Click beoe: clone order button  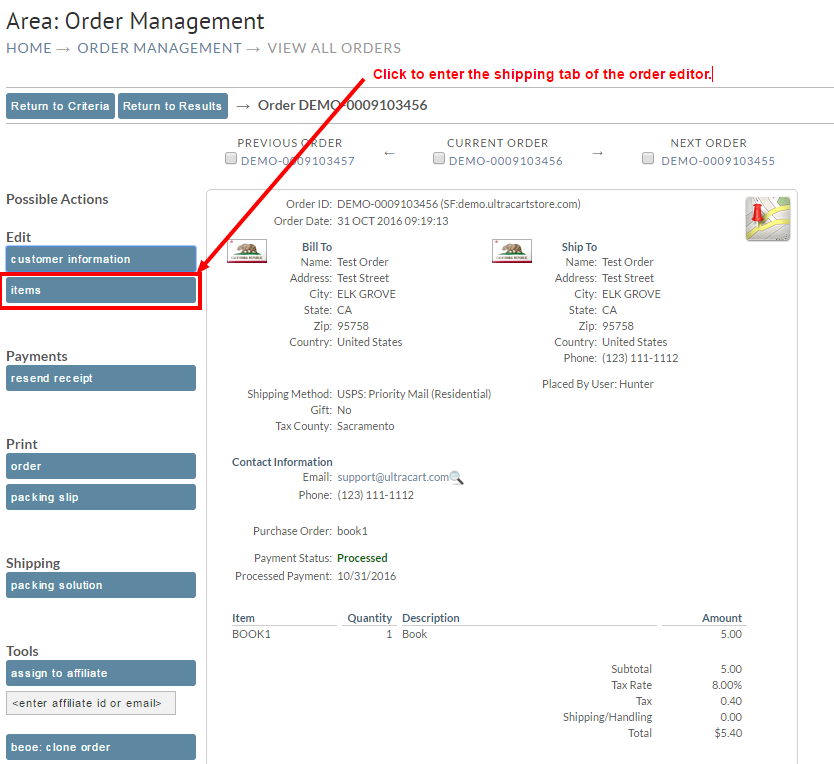[x=101, y=747]
